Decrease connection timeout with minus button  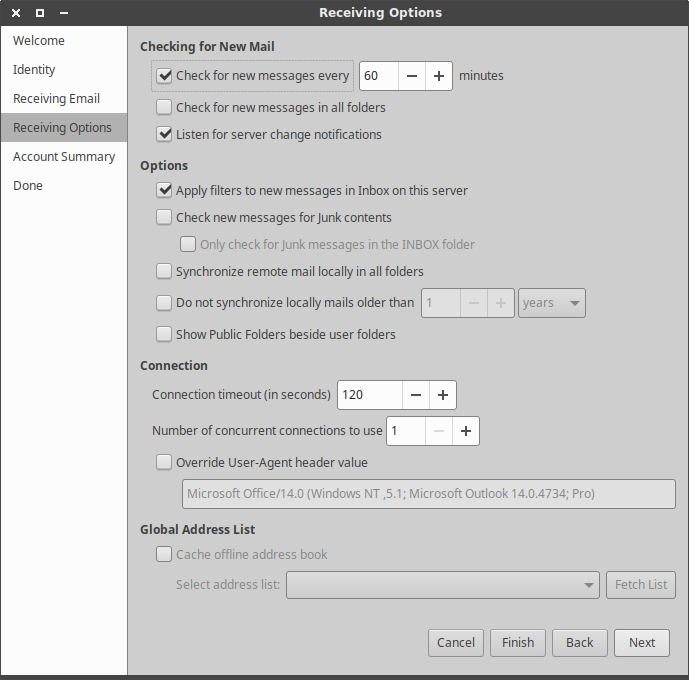[x=416, y=395]
